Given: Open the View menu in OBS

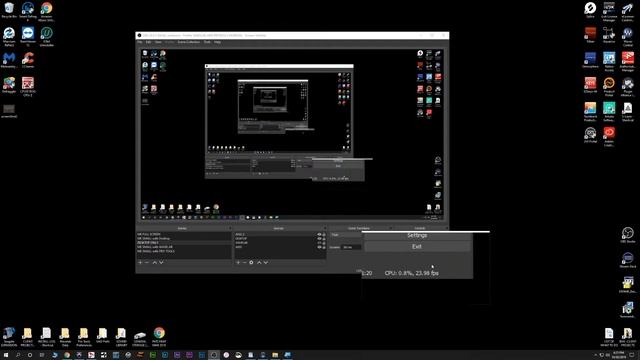Looking at the screenshot, I should click(x=158, y=42).
